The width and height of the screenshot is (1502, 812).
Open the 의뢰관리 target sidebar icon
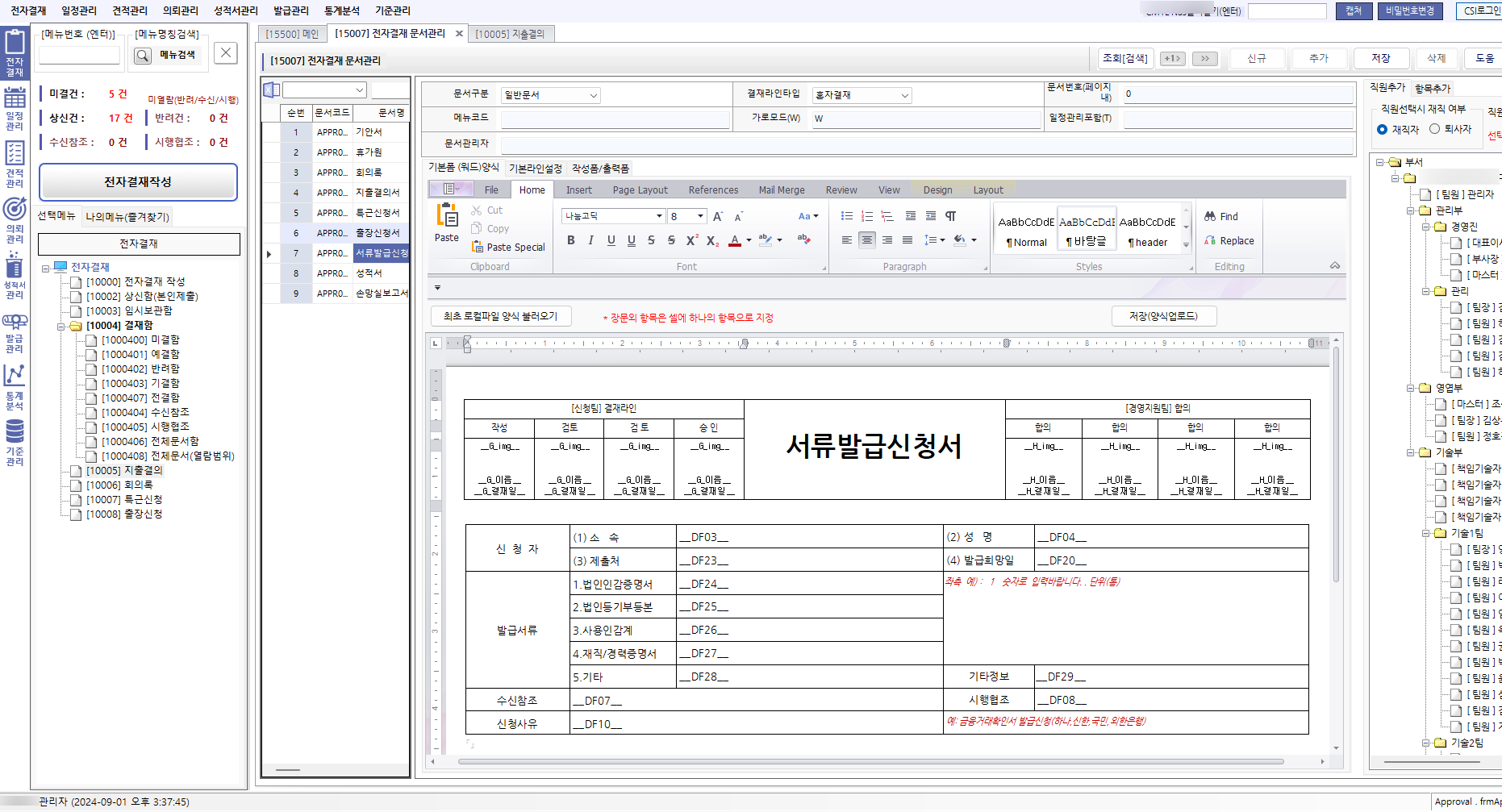click(x=15, y=220)
